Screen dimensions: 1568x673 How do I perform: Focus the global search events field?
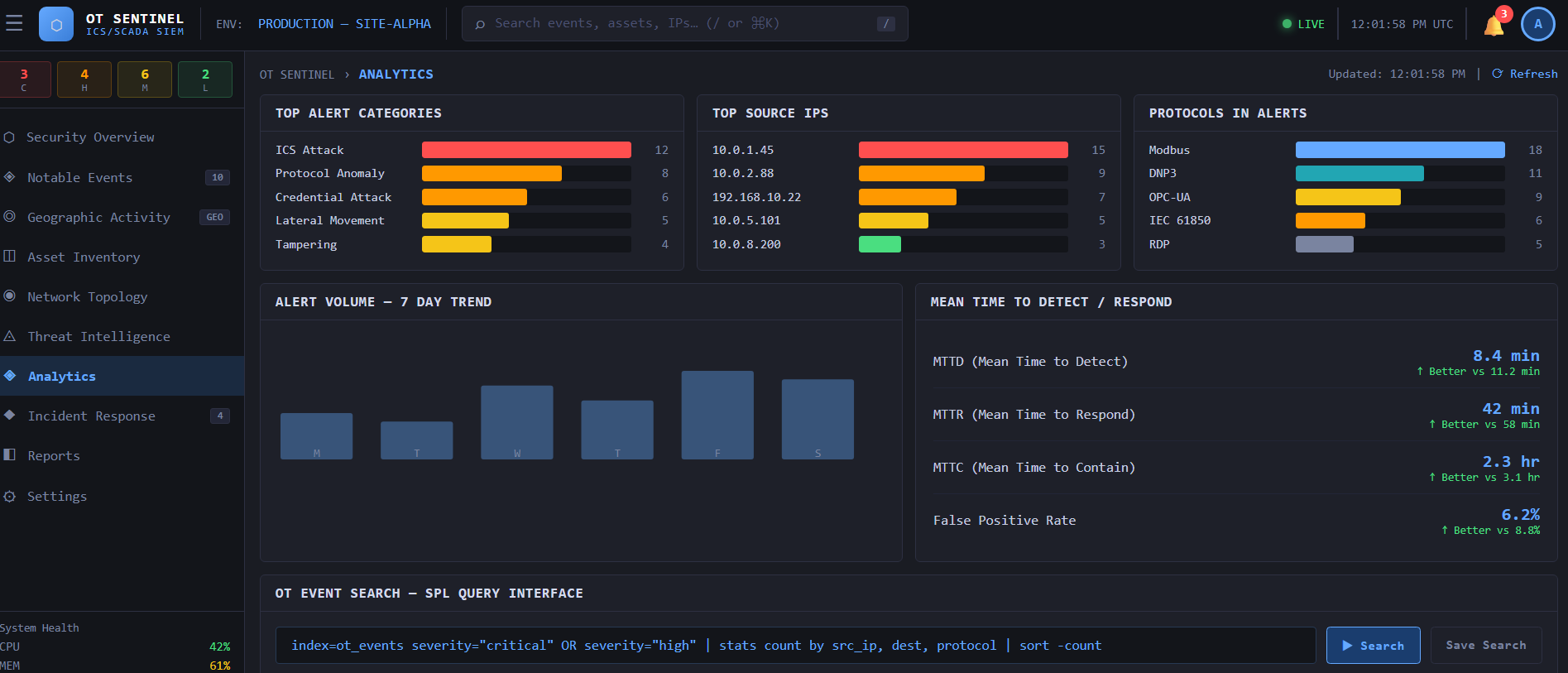pos(684,24)
